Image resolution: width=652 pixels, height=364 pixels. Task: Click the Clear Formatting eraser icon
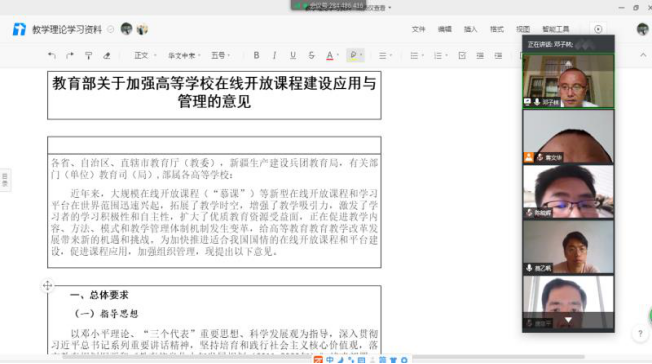107,55
